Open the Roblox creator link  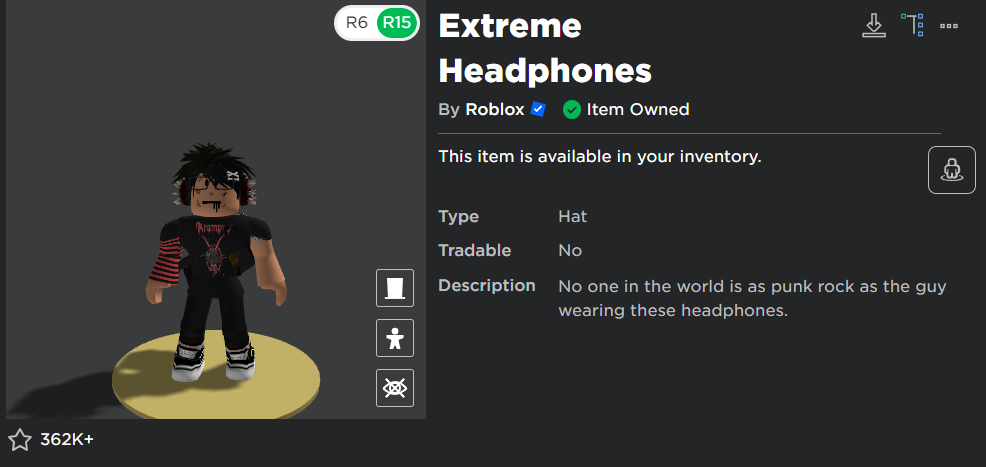tap(495, 109)
